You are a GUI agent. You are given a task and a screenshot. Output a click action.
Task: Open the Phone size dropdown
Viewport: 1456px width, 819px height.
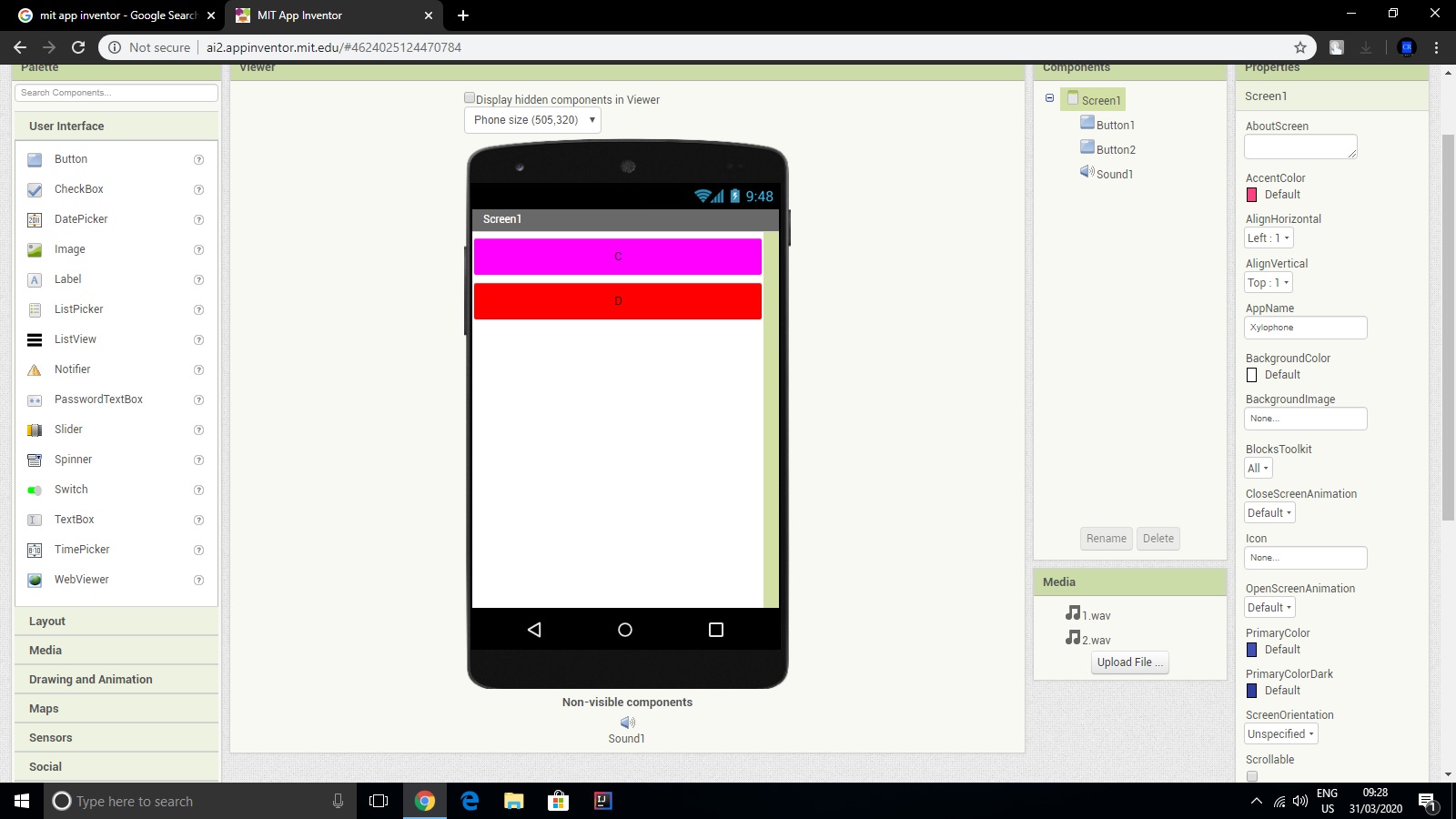point(531,119)
